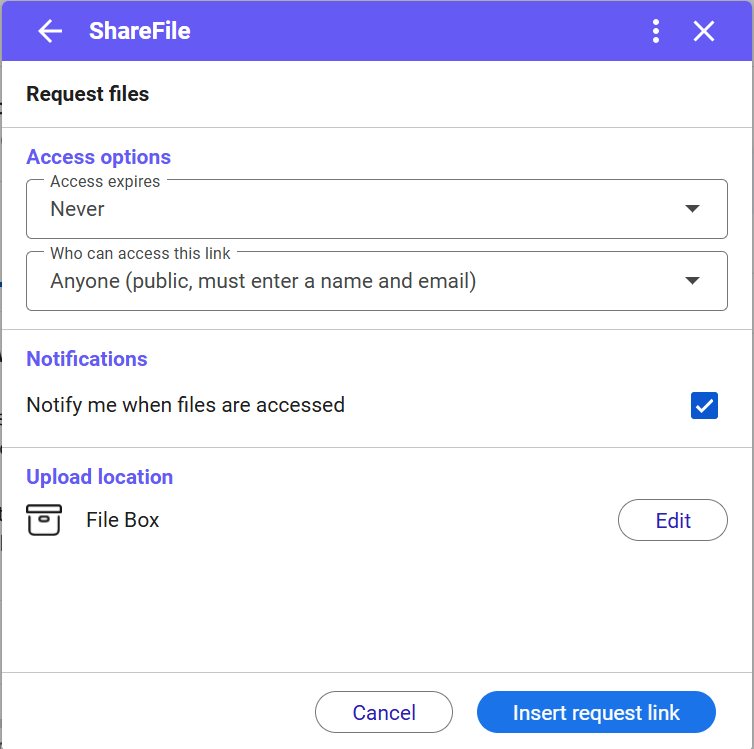Click the Edit upload location button
This screenshot has width=754, height=749.
pos(673,520)
